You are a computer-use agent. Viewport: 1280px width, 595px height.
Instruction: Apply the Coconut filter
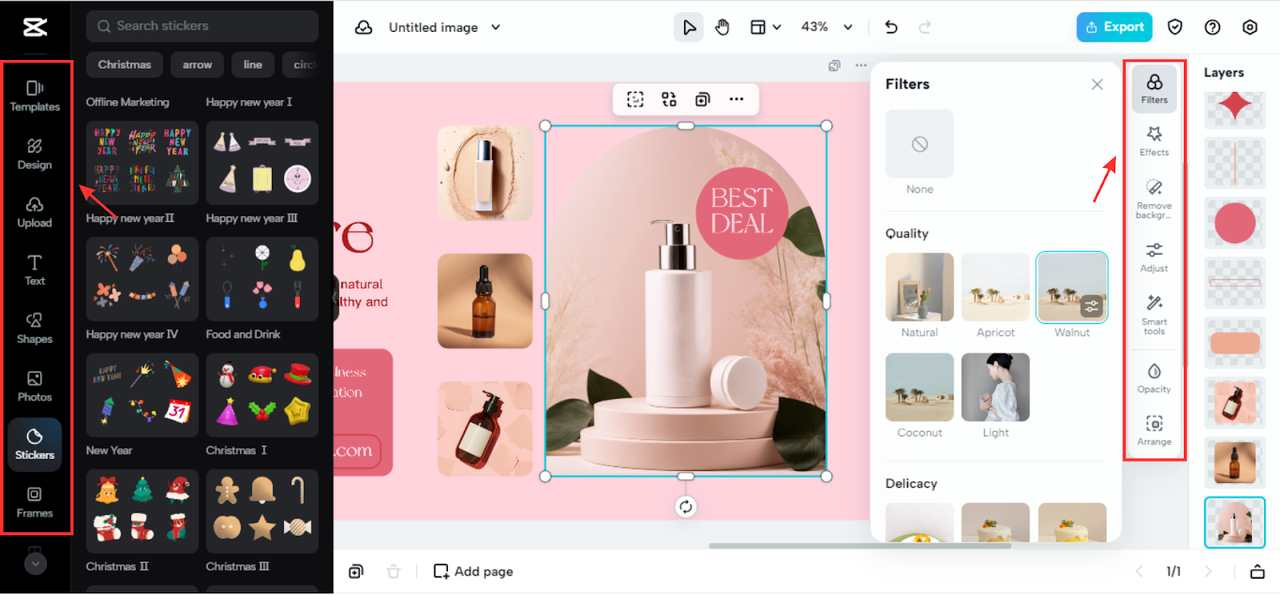tap(919, 387)
